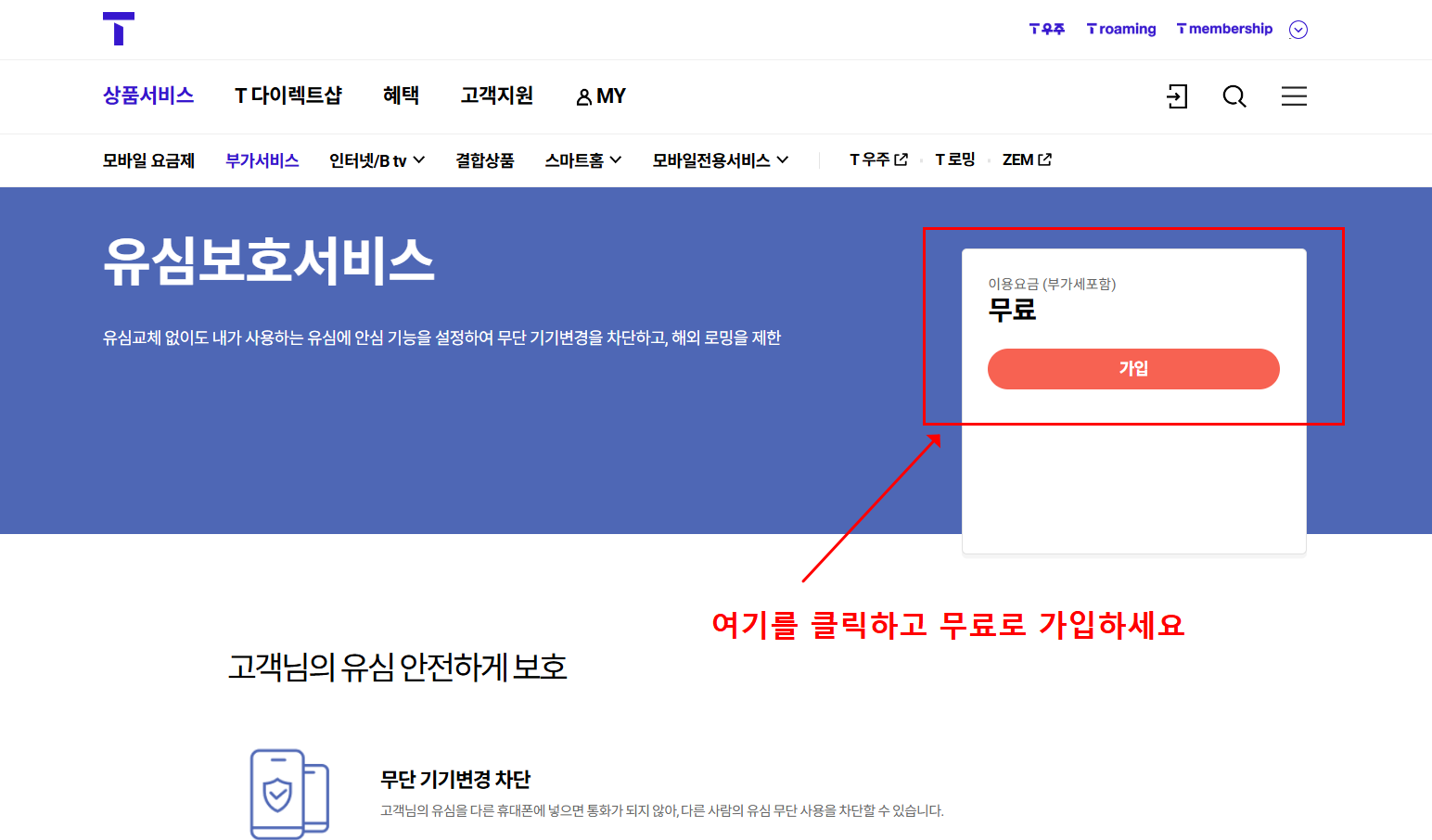The width and height of the screenshot is (1432, 840).
Task: Open the hamburger full menu icon
Action: tap(1294, 96)
